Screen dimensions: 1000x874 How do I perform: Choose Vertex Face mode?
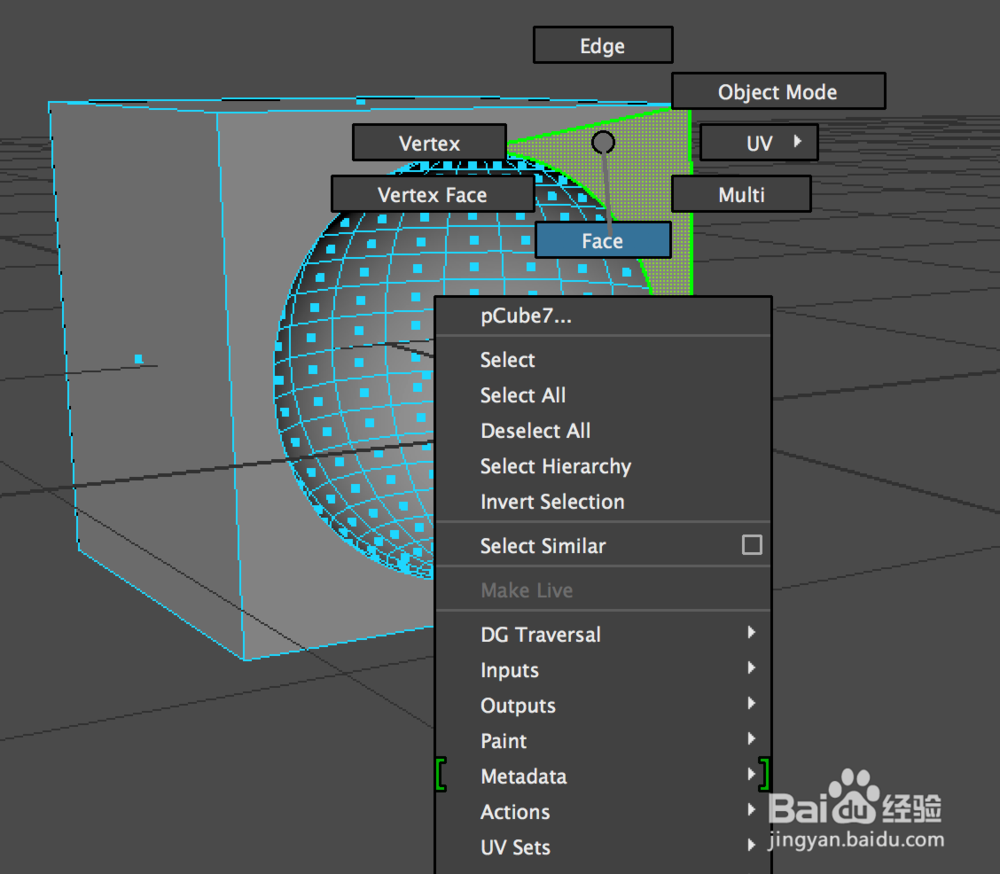(432, 195)
